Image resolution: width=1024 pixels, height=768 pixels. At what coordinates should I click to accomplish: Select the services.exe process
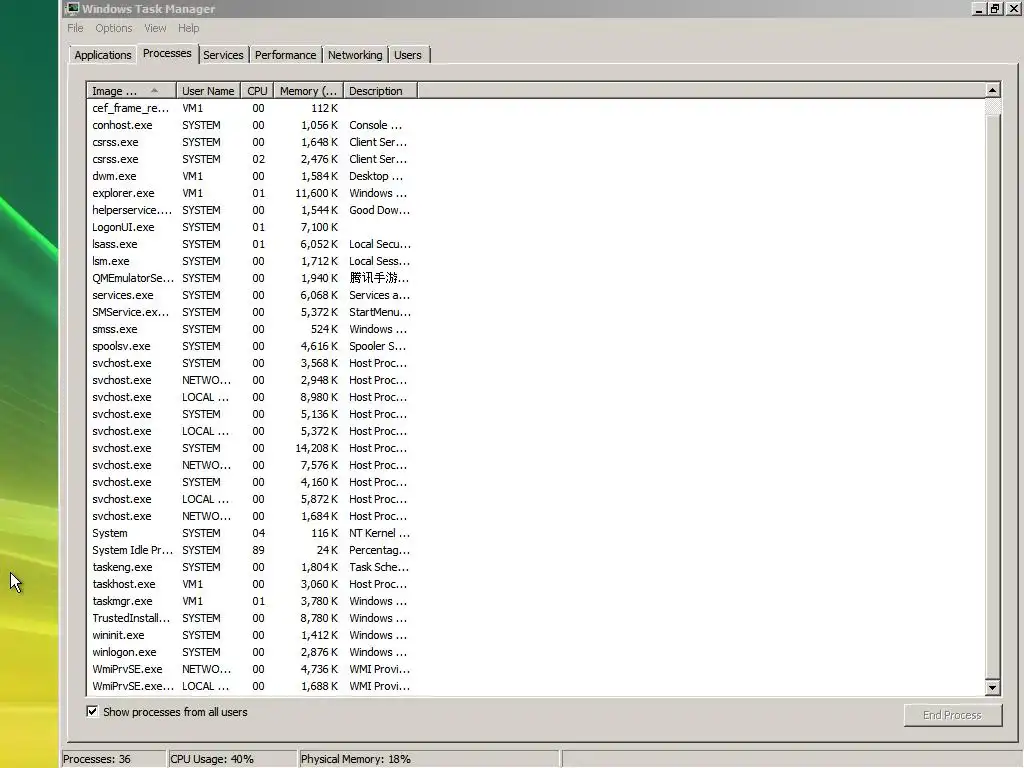pyautogui.click(x=251, y=295)
